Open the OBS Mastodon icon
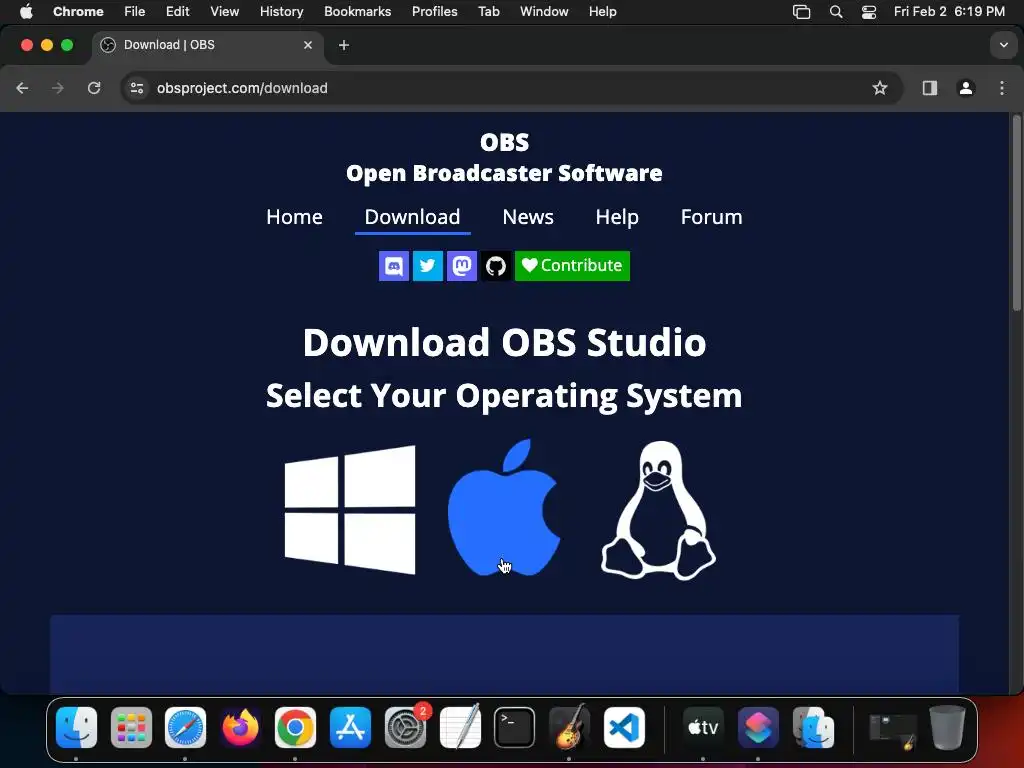The width and height of the screenshot is (1024, 768). [x=462, y=266]
